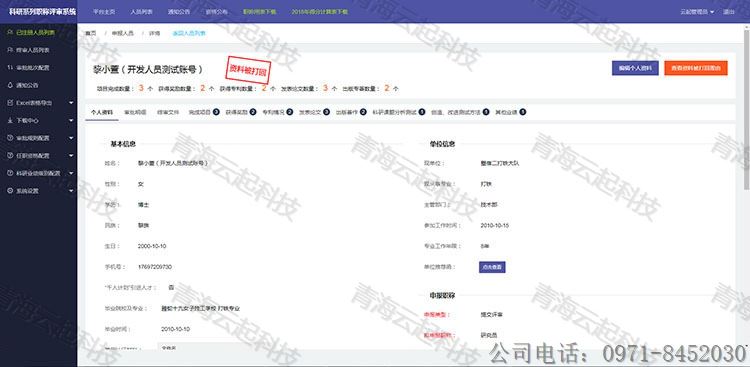Image resolution: width=750 pixels, height=367 pixels.
Task: Open 人员列表 in the top navigation
Action: [140, 11]
